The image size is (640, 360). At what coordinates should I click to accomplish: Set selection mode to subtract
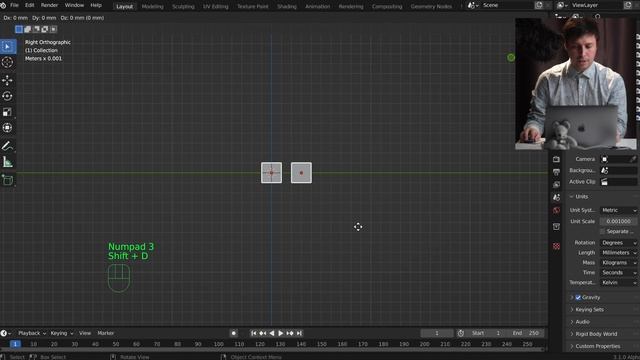coord(36,29)
